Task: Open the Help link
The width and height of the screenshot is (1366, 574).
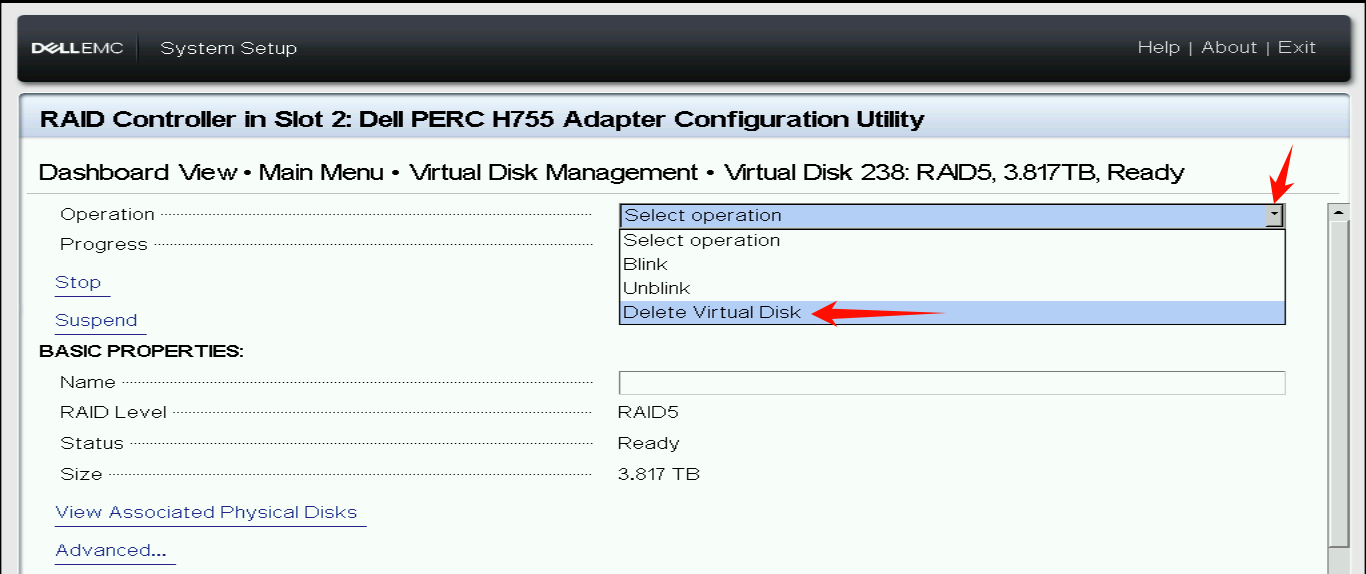Action: [1158, 47]
